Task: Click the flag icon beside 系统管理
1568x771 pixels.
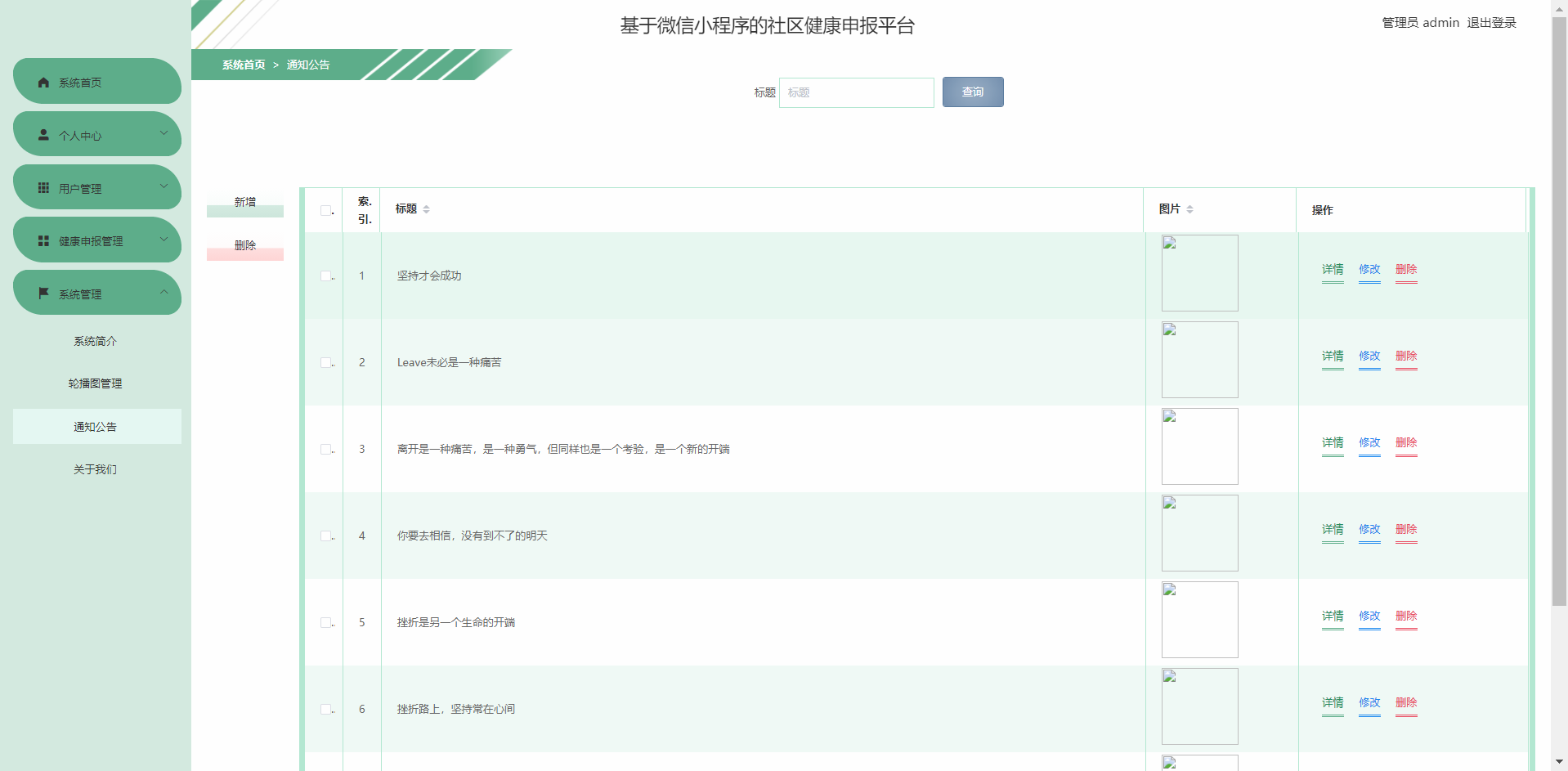Action: pos(44,294)
